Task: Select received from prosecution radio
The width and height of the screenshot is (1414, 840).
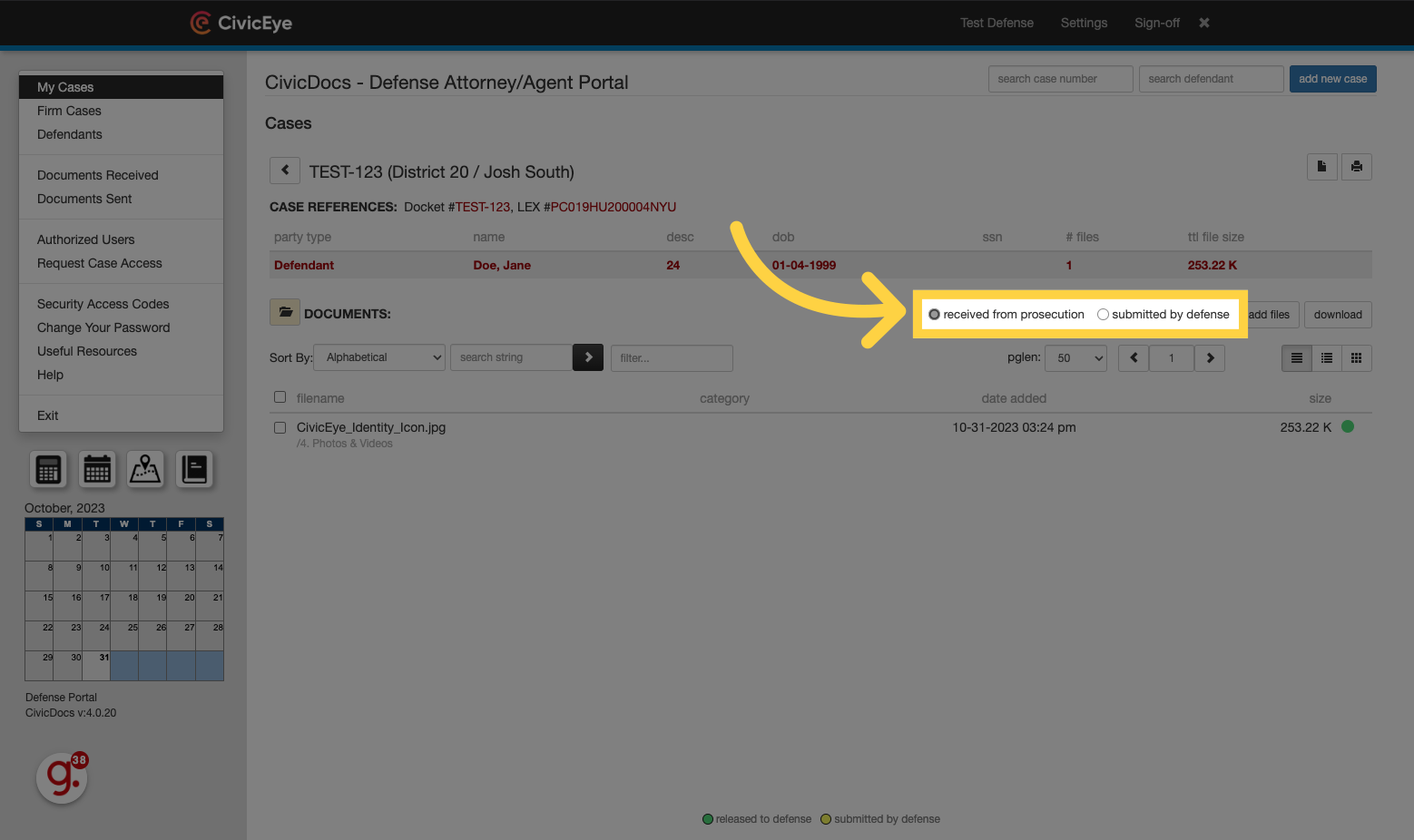Action: coord(934,315)
